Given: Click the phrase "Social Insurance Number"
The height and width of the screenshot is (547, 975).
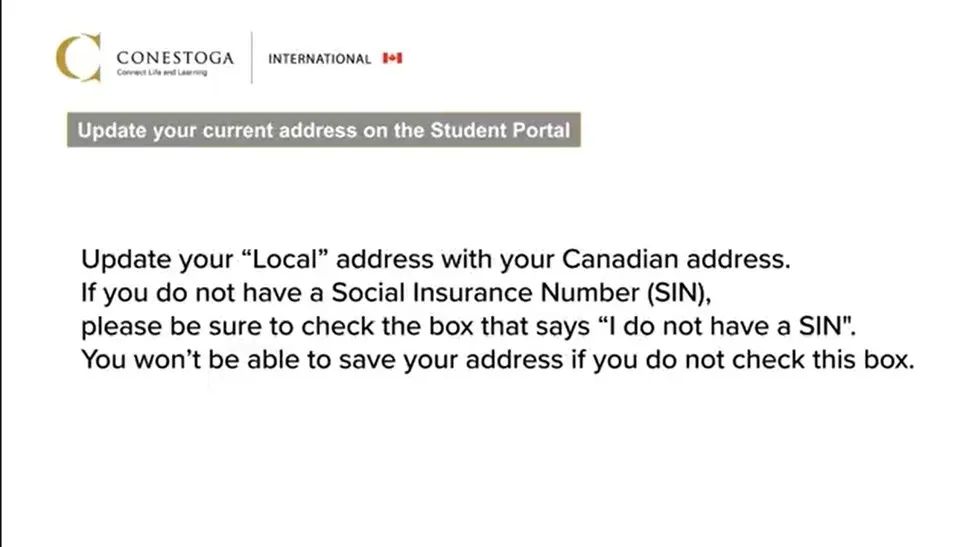Looking at the screenshot, I should (485, 293).
